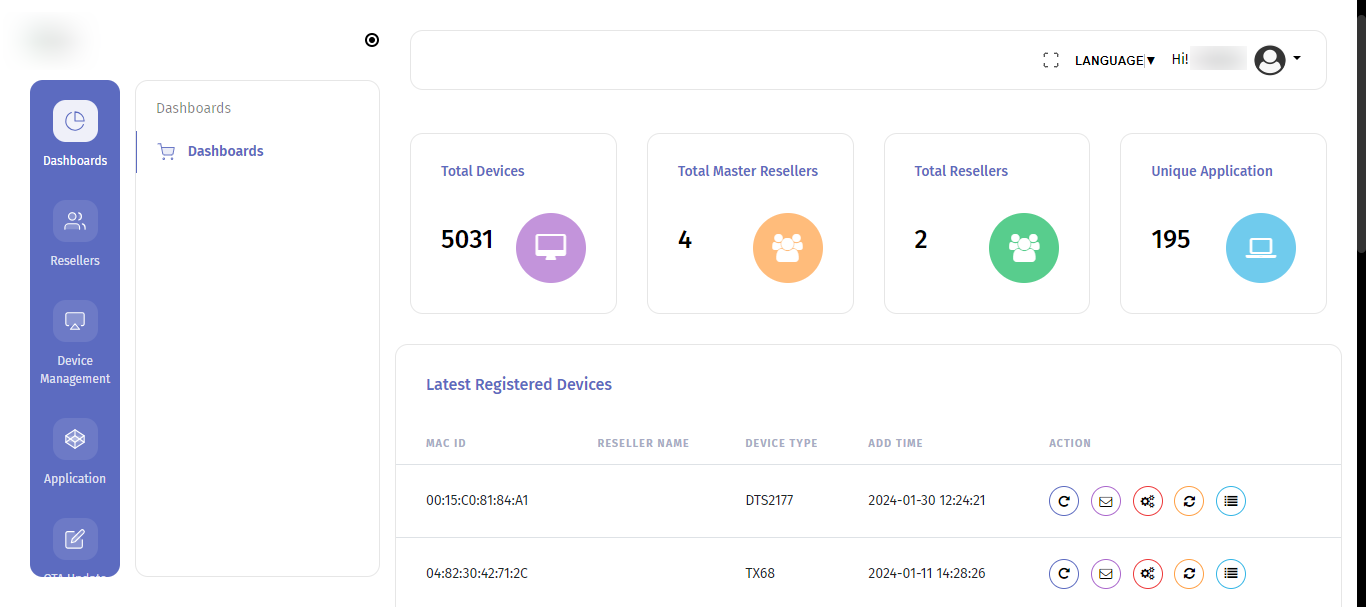The image size is (1366, 607).
Task: Click reload icon for device 00:15:C0:81:84:A1
Action: tap(1064, 501)
